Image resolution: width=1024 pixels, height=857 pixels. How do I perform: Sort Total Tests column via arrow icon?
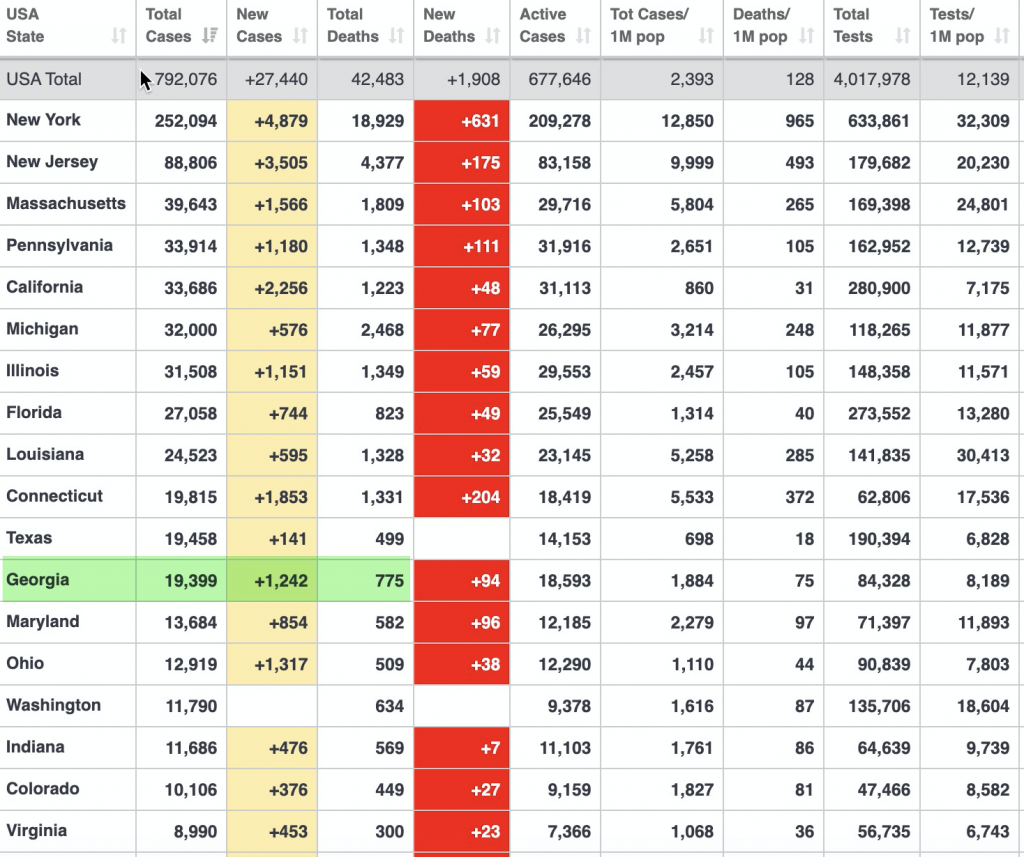(x=903, y=36)
